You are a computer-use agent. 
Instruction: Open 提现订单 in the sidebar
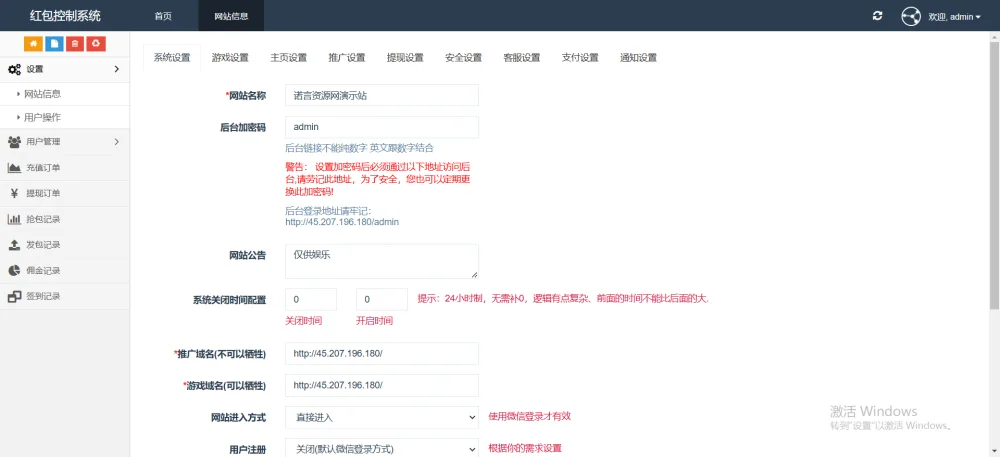click(x=64, y=193)
